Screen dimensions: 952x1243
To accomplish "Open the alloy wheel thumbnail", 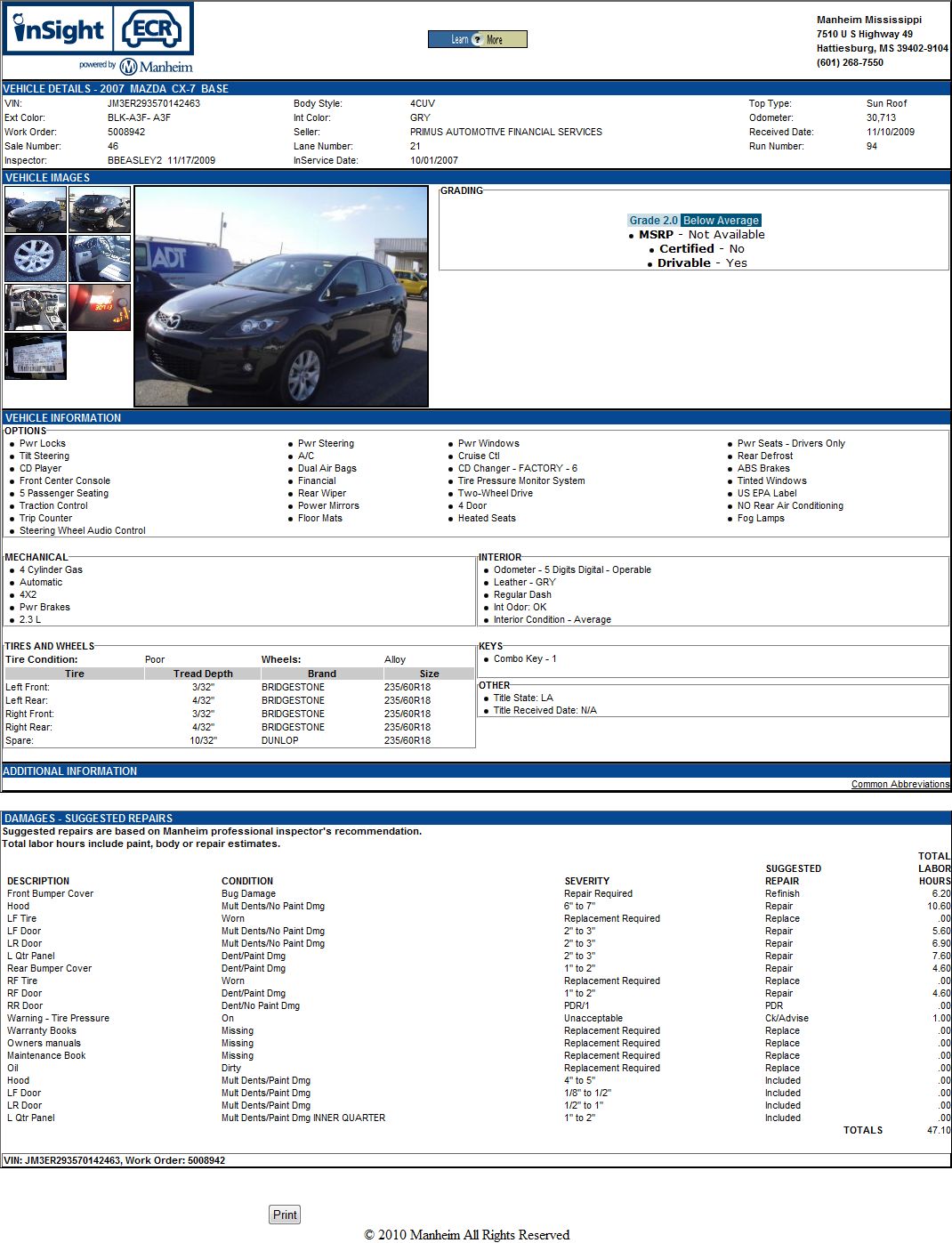I will click(36, 258).
